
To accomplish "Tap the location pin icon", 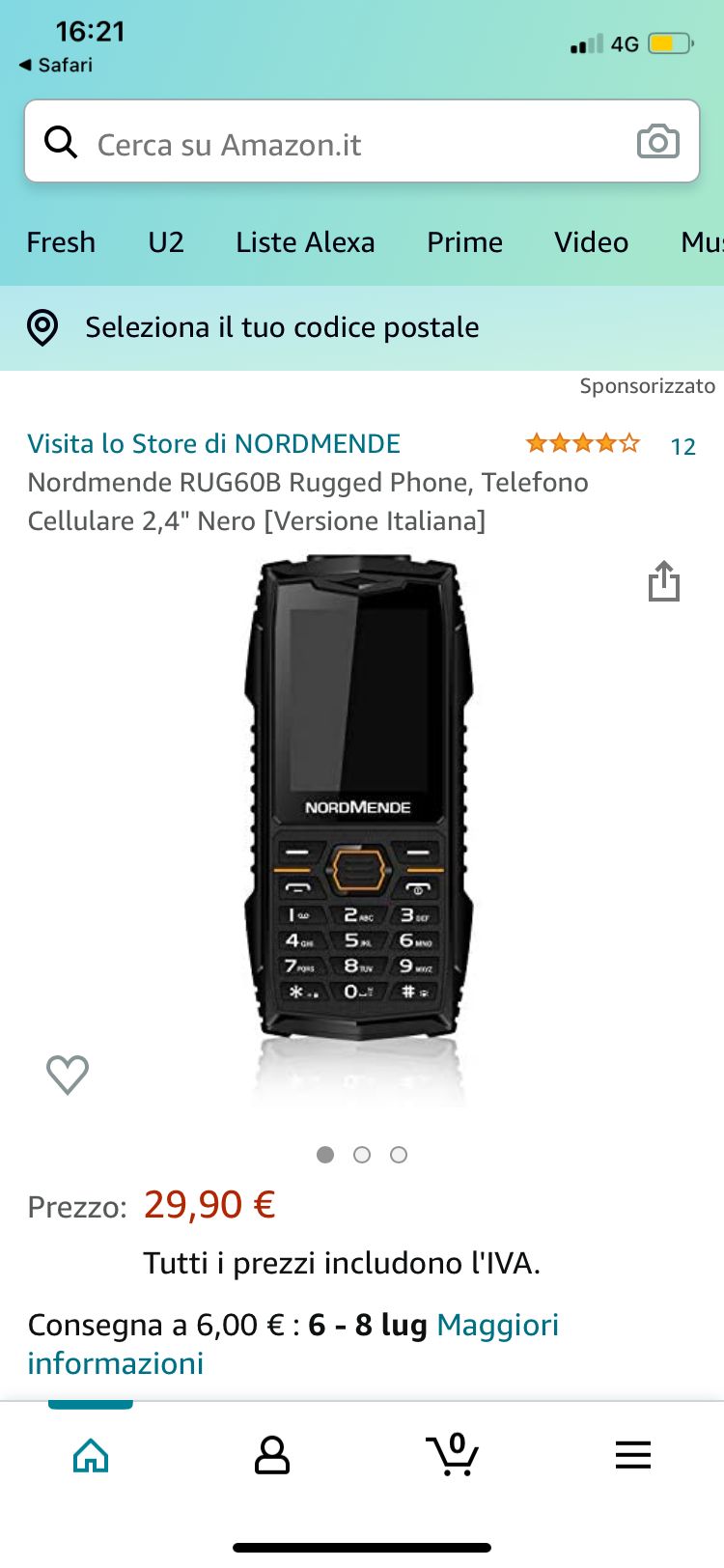I will [x=42, y=327].
